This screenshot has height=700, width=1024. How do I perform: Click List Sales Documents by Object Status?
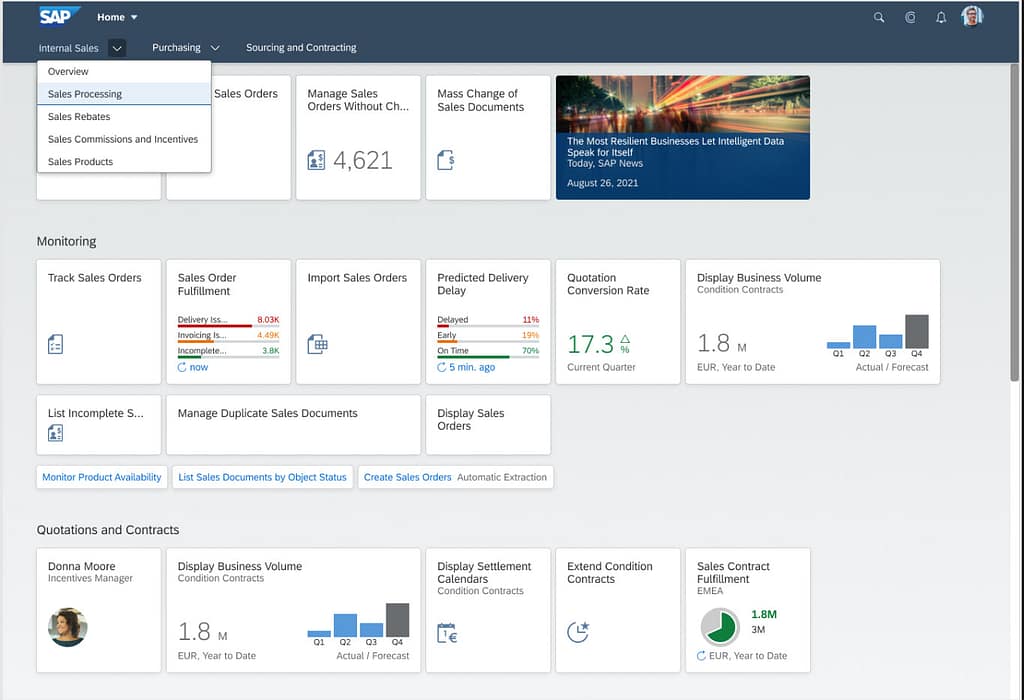262,477
